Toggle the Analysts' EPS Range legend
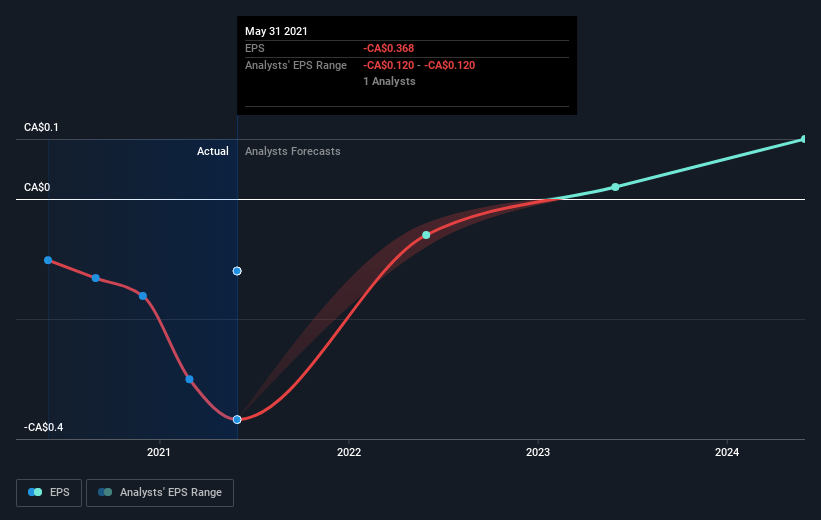Screen dimensions: 821x520 160,492
